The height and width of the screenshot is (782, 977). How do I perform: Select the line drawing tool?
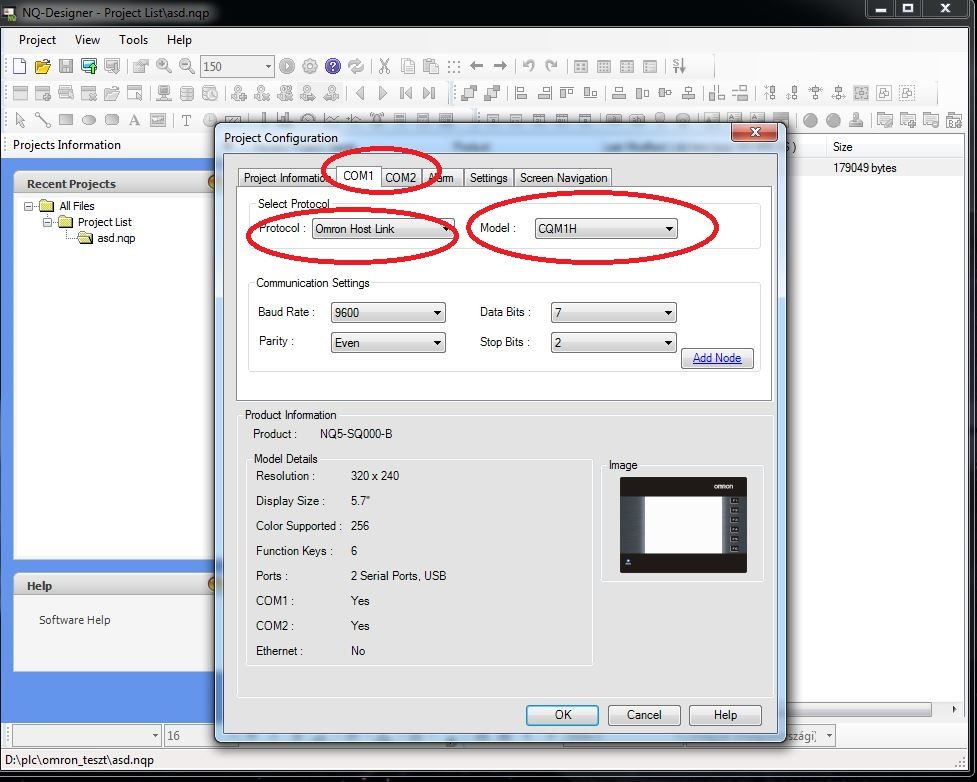42,120
